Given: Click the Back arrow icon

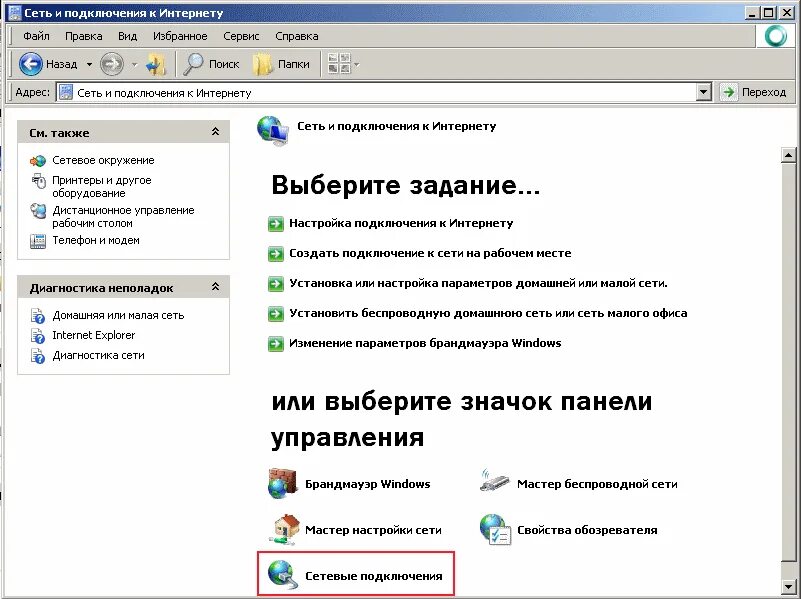Looking at the screenshot, I should point(30,64).
